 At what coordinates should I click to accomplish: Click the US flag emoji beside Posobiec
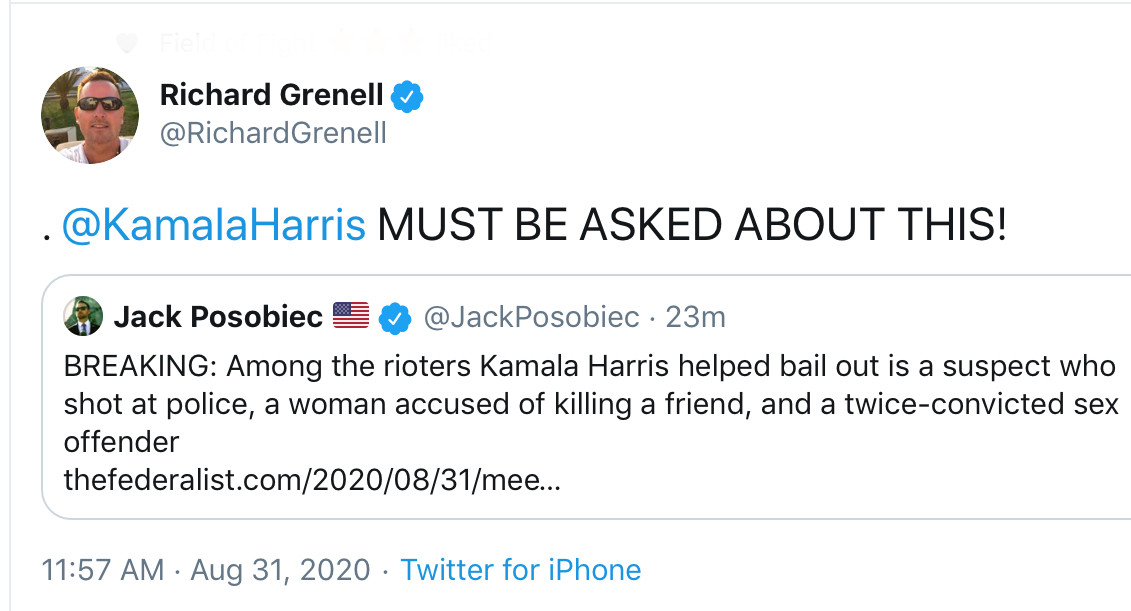tap(351, 316)
